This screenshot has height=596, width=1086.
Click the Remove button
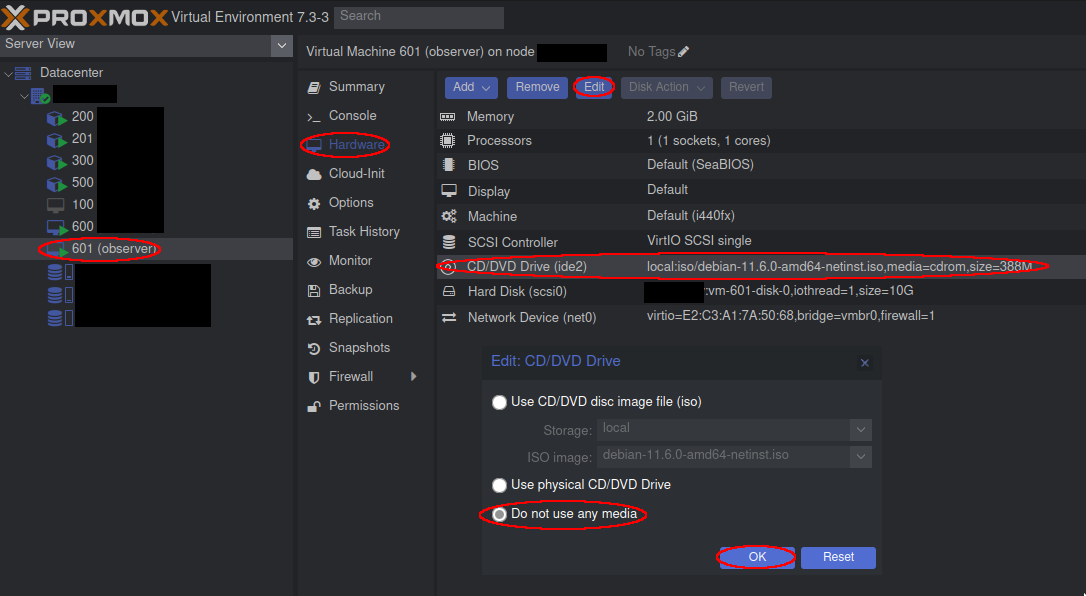[537, 87]
